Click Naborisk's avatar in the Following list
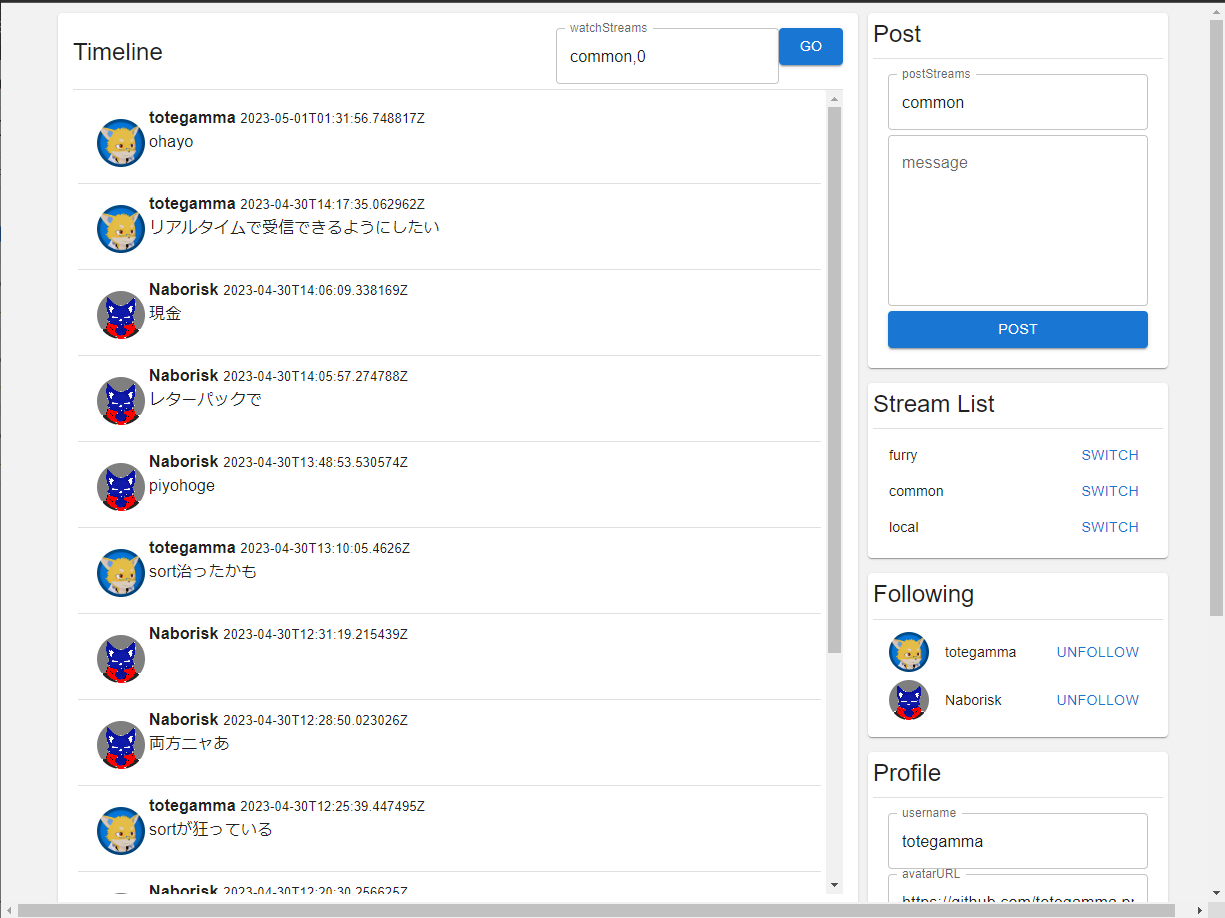 tap(909, 700)
